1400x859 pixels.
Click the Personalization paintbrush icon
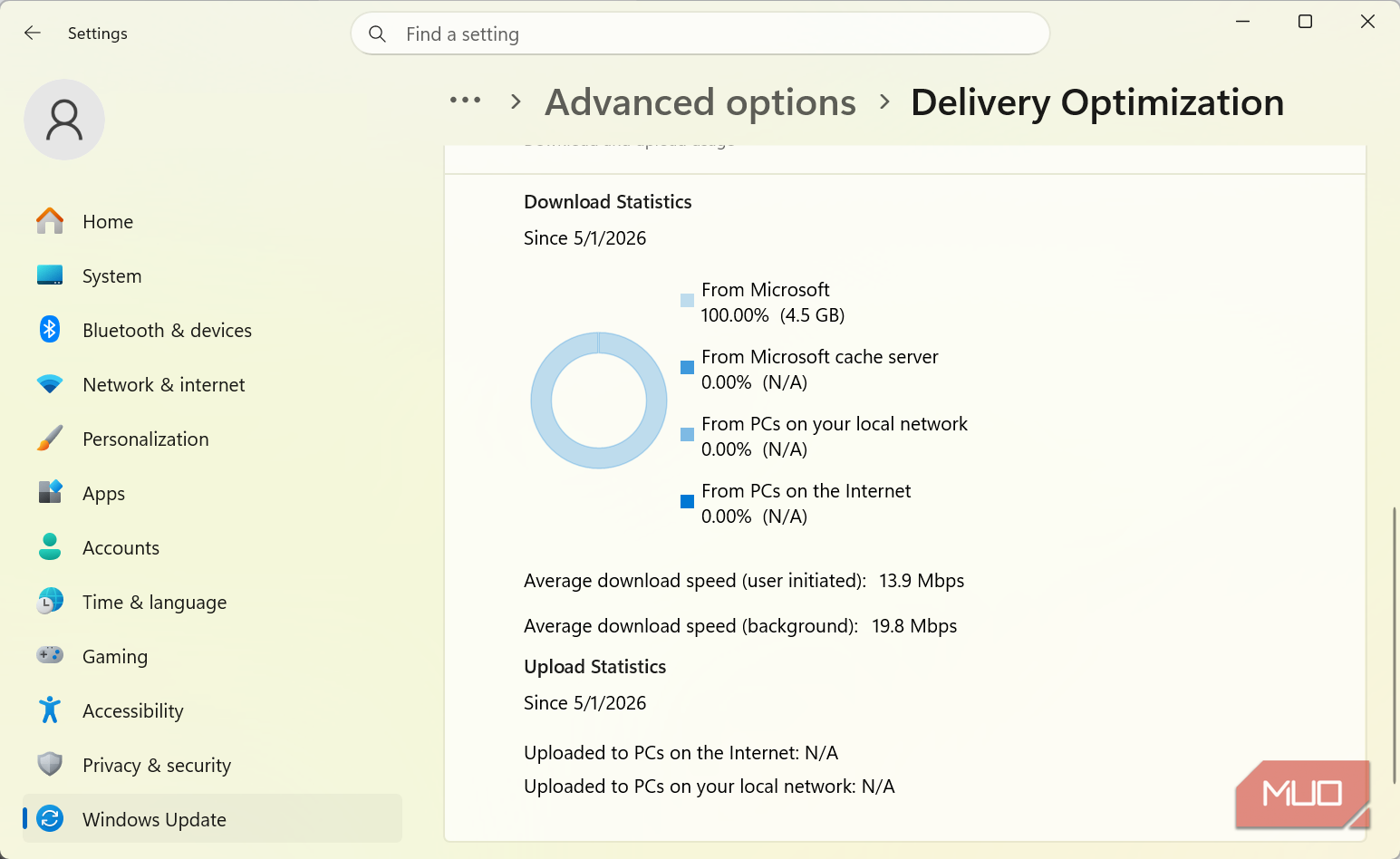[x=50, y=439]
